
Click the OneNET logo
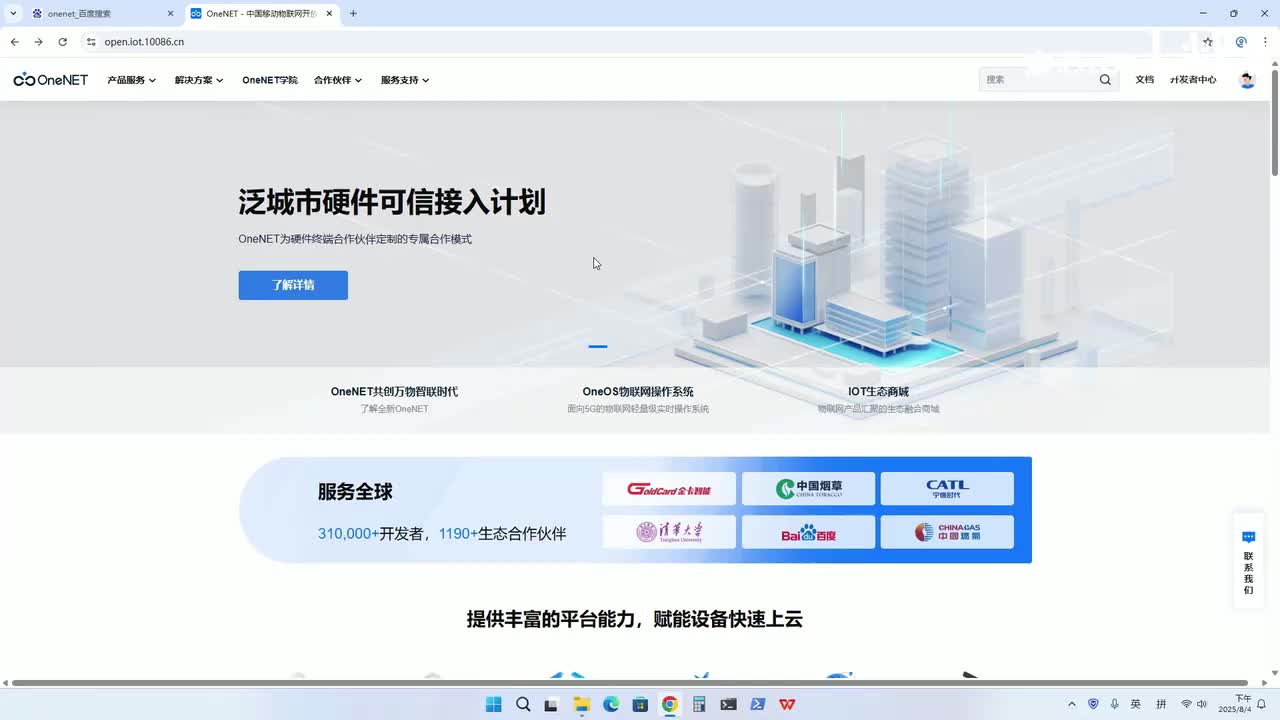pyautogui.click(x=51, y=80)
